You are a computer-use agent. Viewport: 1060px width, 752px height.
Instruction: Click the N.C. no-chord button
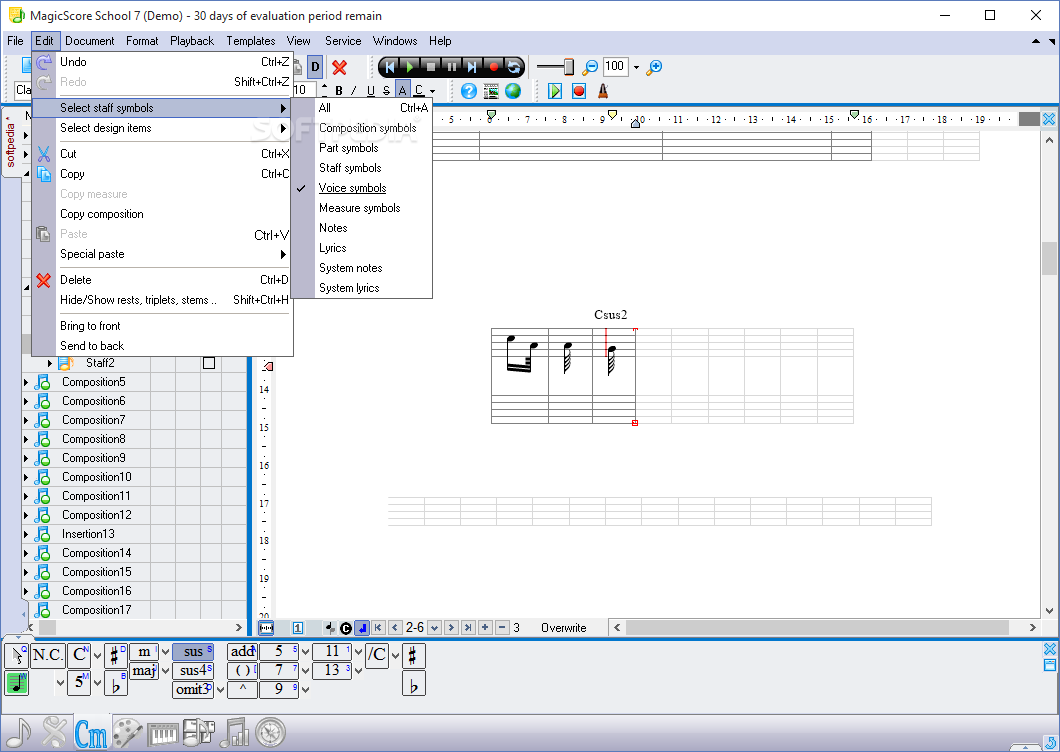pos(48,655)
